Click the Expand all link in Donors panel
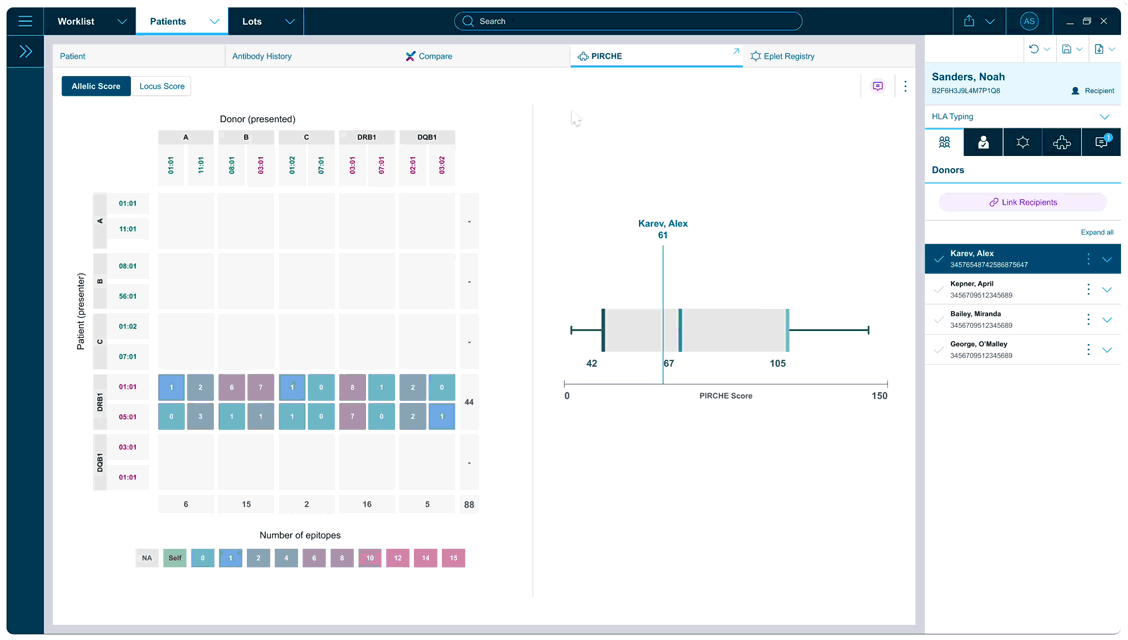The image size is (1128, 640). [x=1097, y=231]
